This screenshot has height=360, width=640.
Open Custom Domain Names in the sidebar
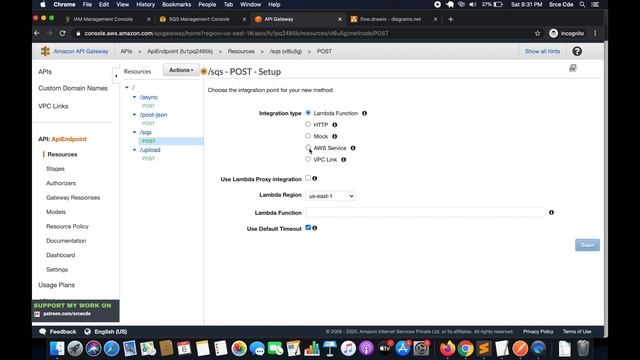click(73, 88)
